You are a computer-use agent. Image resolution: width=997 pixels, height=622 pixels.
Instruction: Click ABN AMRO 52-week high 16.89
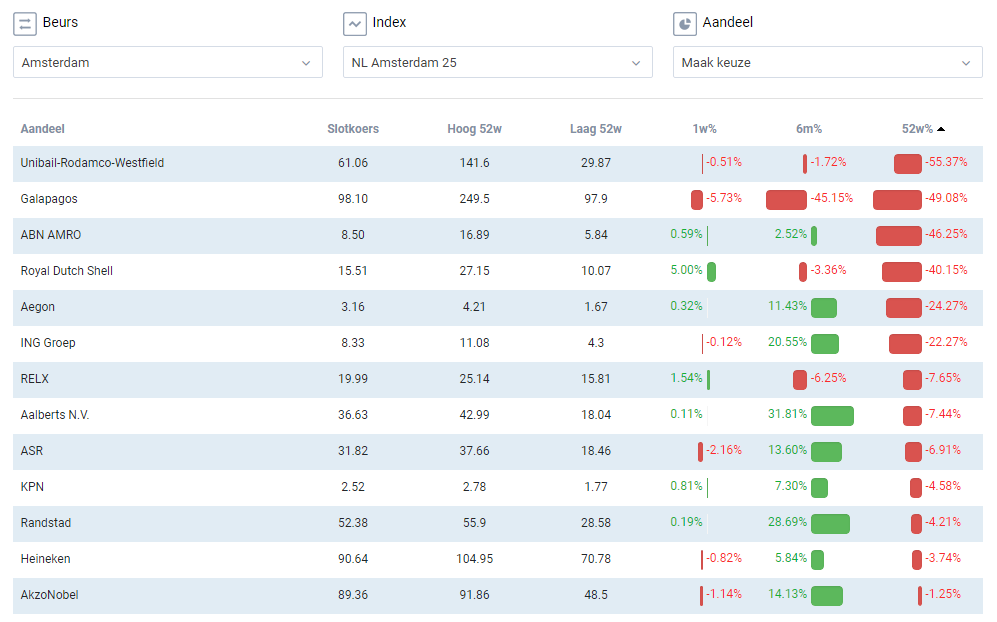(474, 235)
